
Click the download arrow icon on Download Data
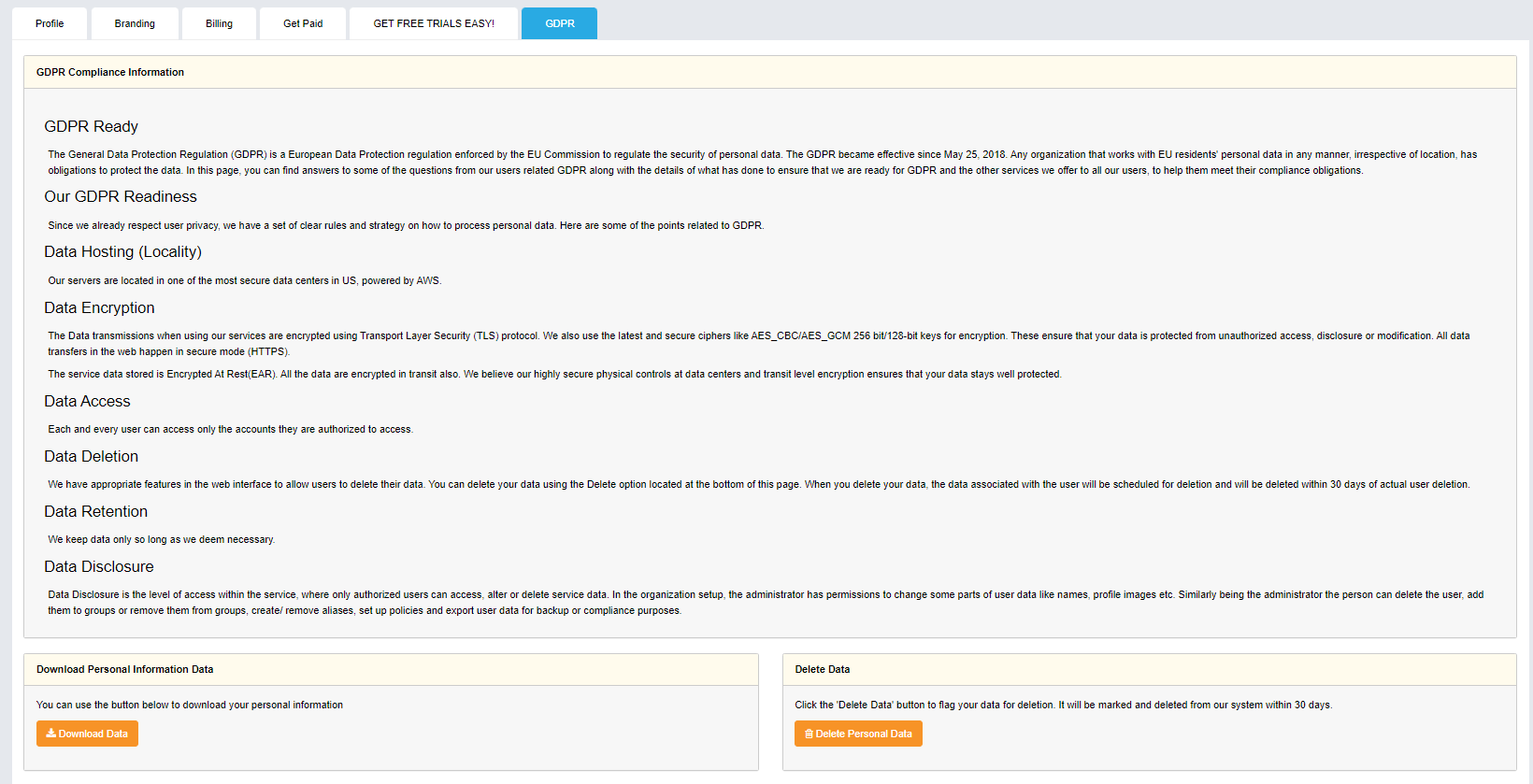click(51, 734)
